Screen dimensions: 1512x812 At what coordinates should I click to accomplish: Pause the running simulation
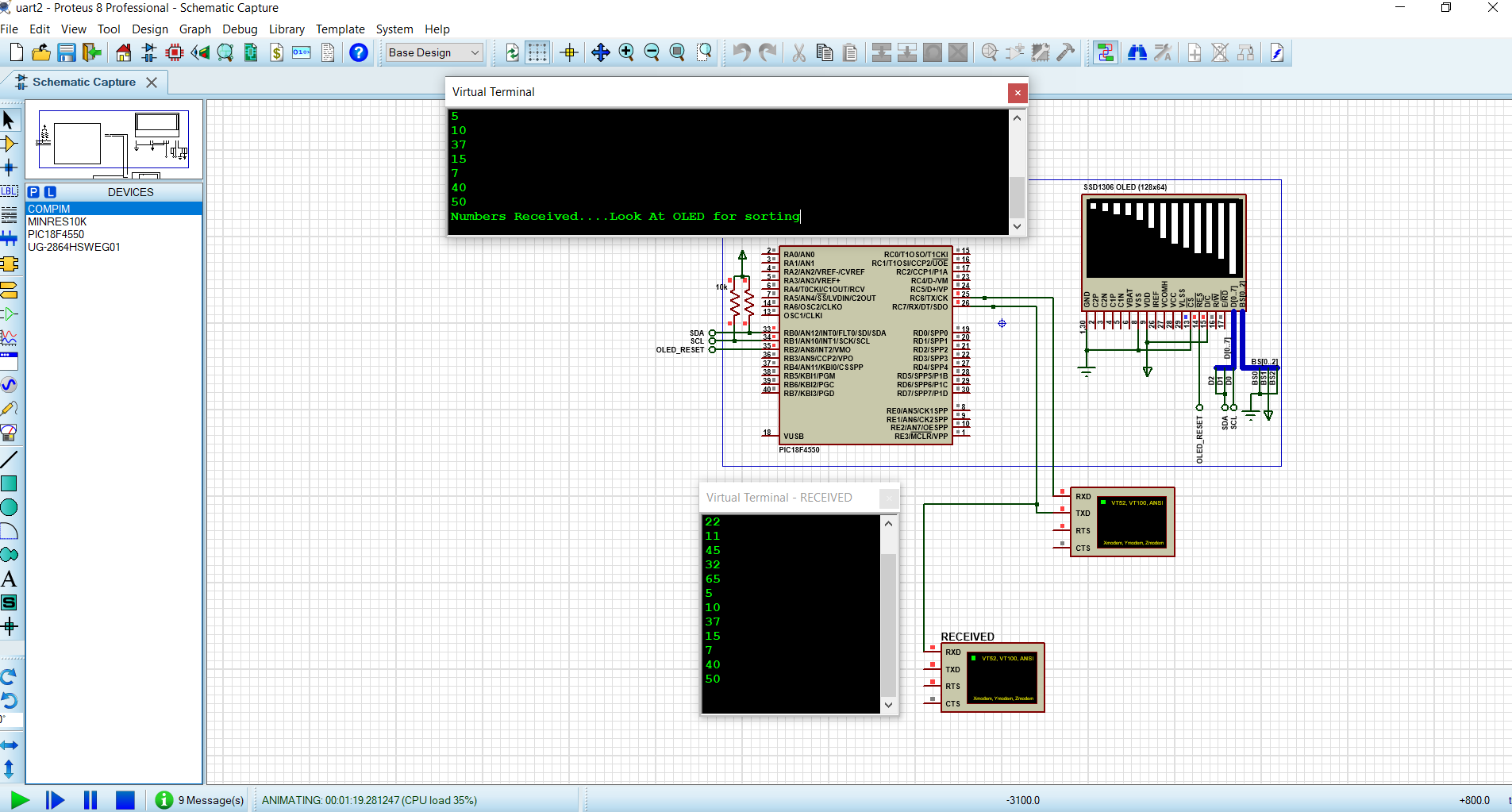[90, 800]
